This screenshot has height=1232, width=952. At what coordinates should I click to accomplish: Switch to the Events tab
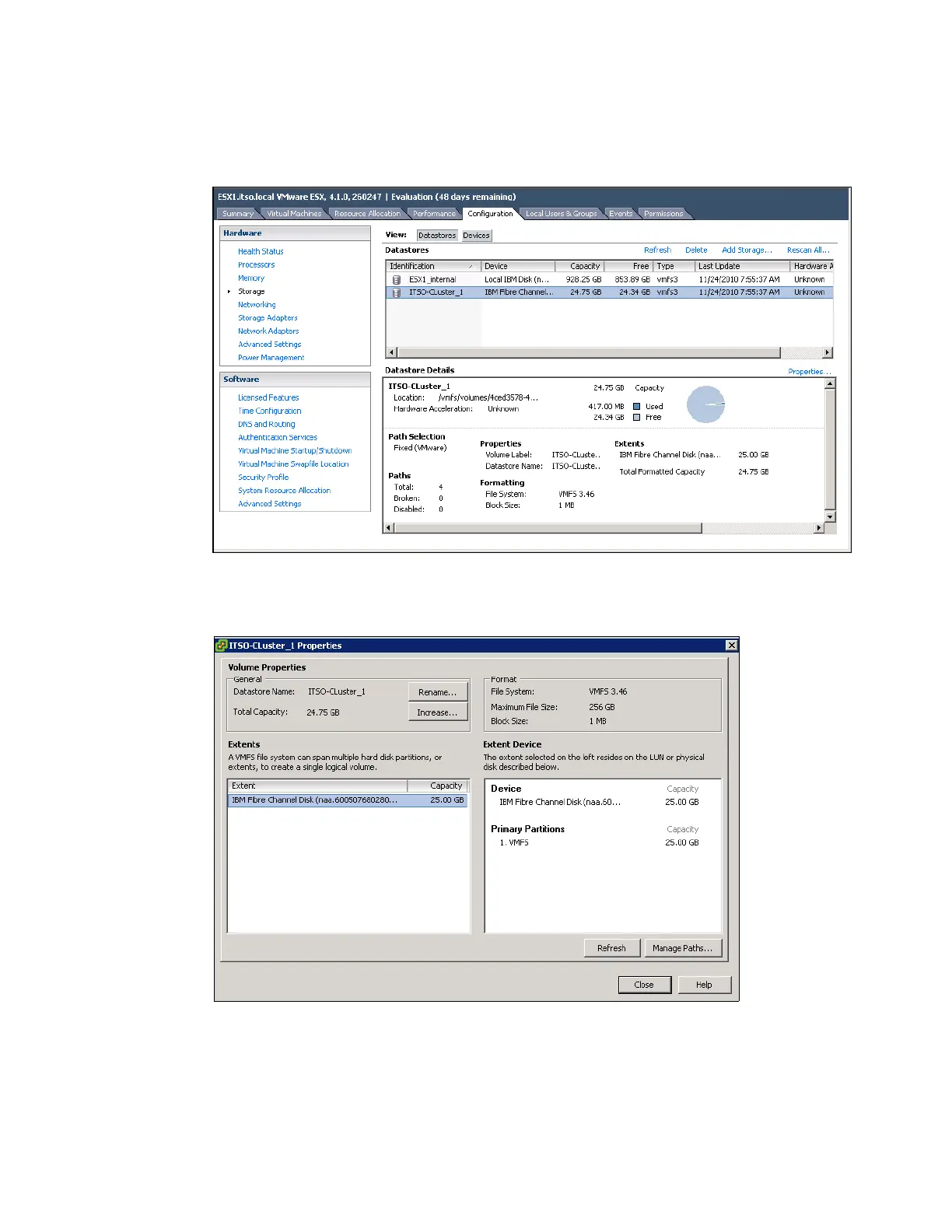pyautogui.click(x=621, y=214)
